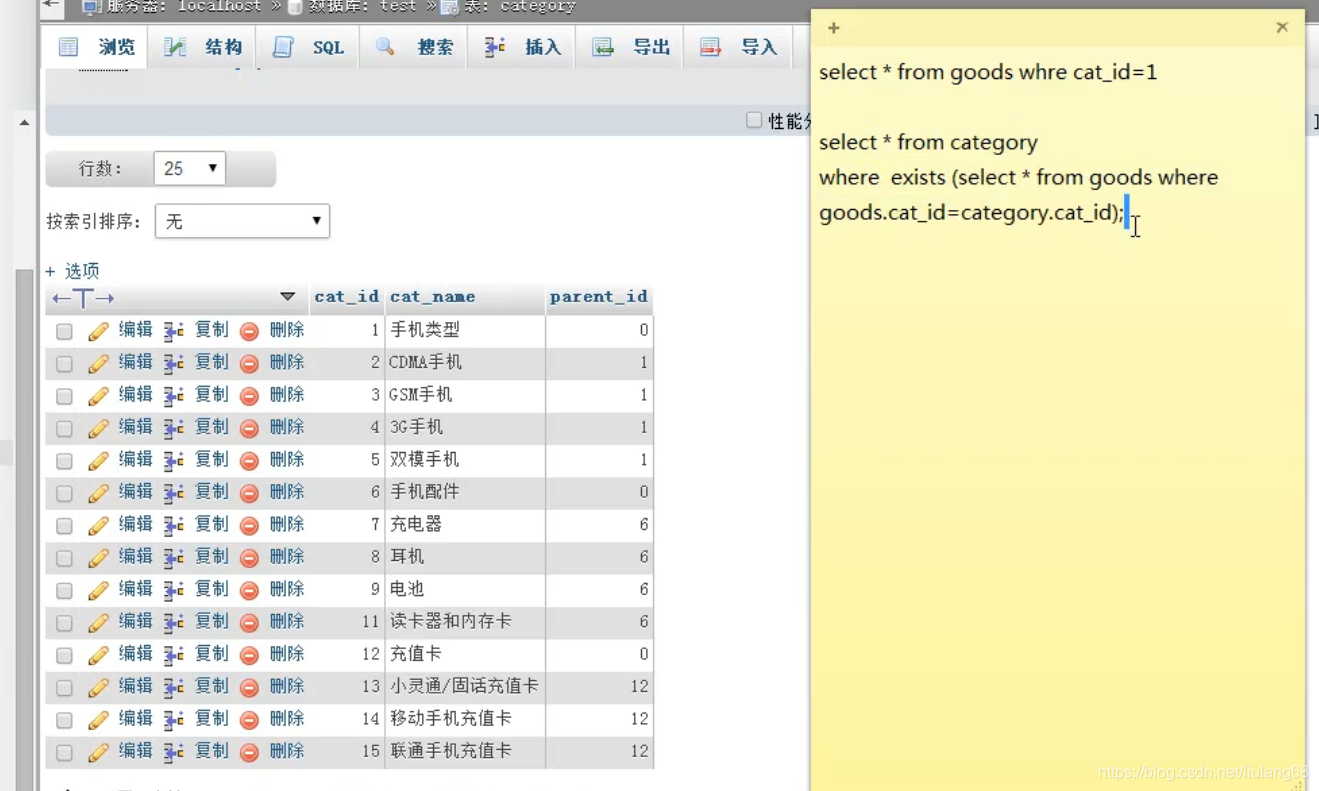Click the pencil edit icon for CDMA手机 row

click(98, 364)
